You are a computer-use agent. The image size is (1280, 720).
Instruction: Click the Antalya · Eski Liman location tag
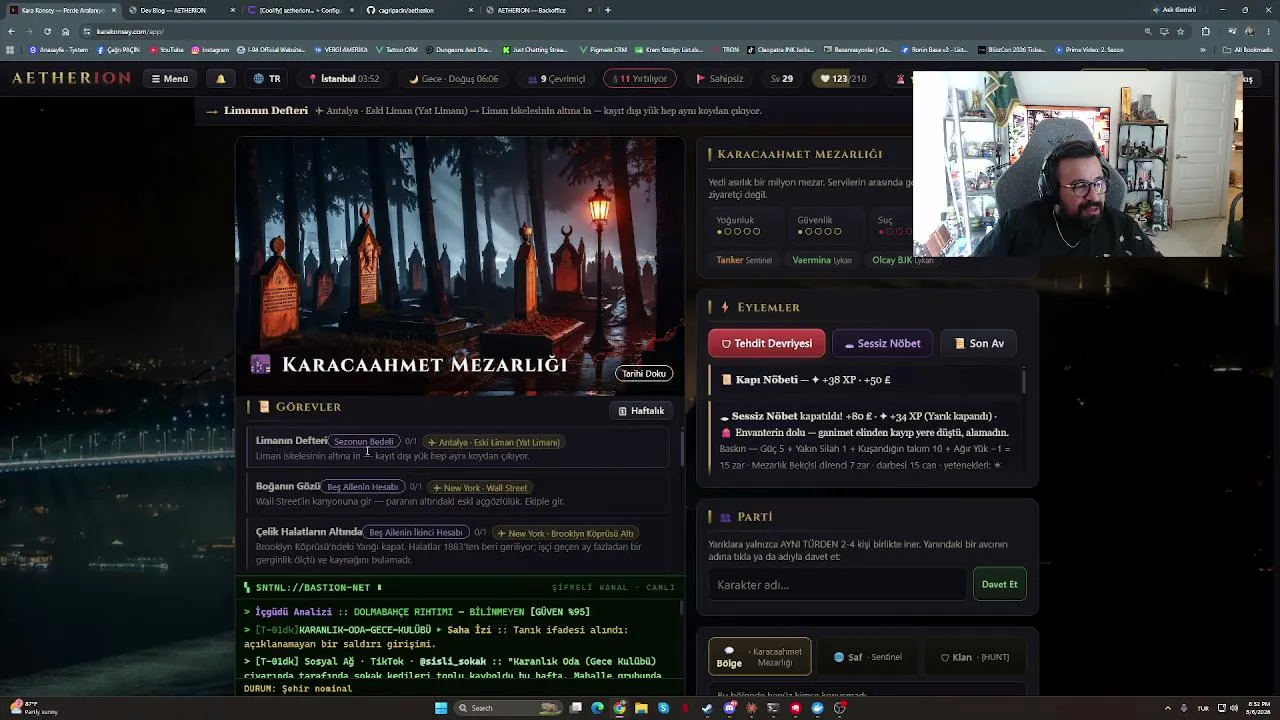point(494,442)
